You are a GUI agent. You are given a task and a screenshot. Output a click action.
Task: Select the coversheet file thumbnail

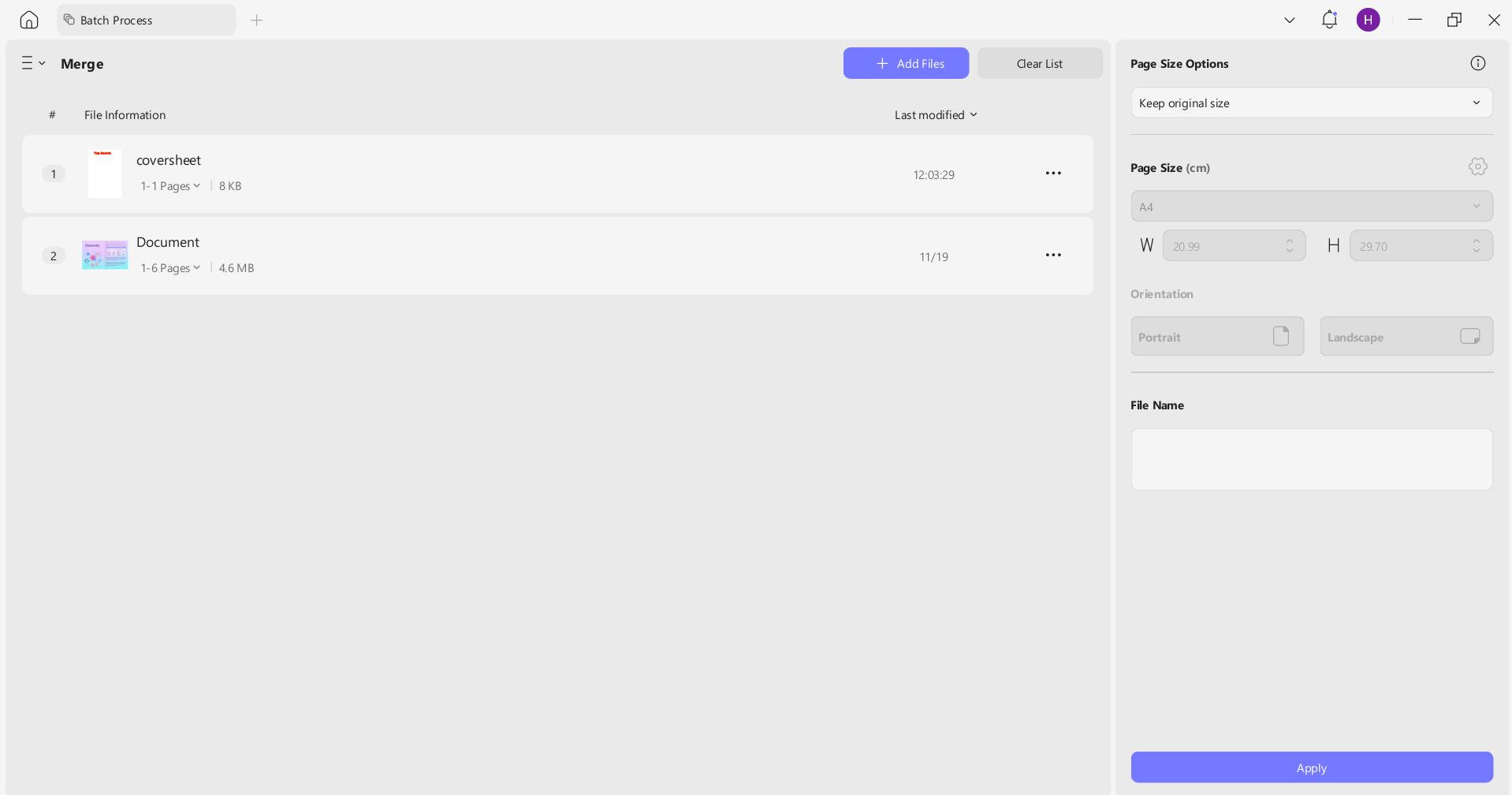105,174
